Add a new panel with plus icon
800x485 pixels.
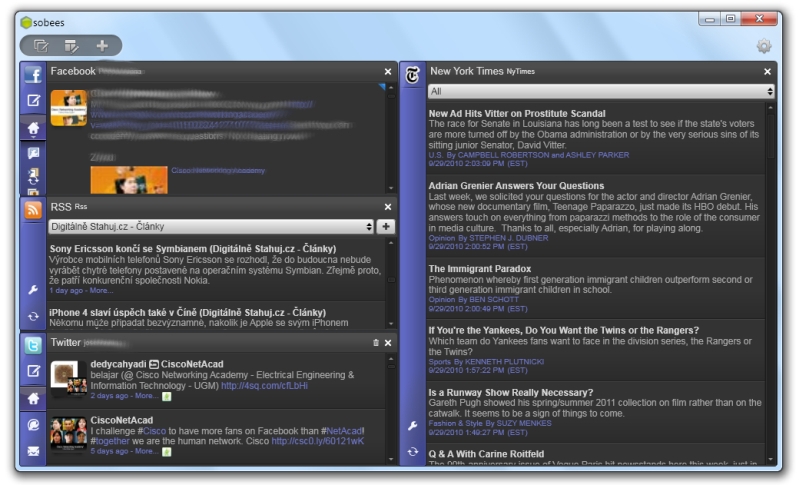pos(102,46)
